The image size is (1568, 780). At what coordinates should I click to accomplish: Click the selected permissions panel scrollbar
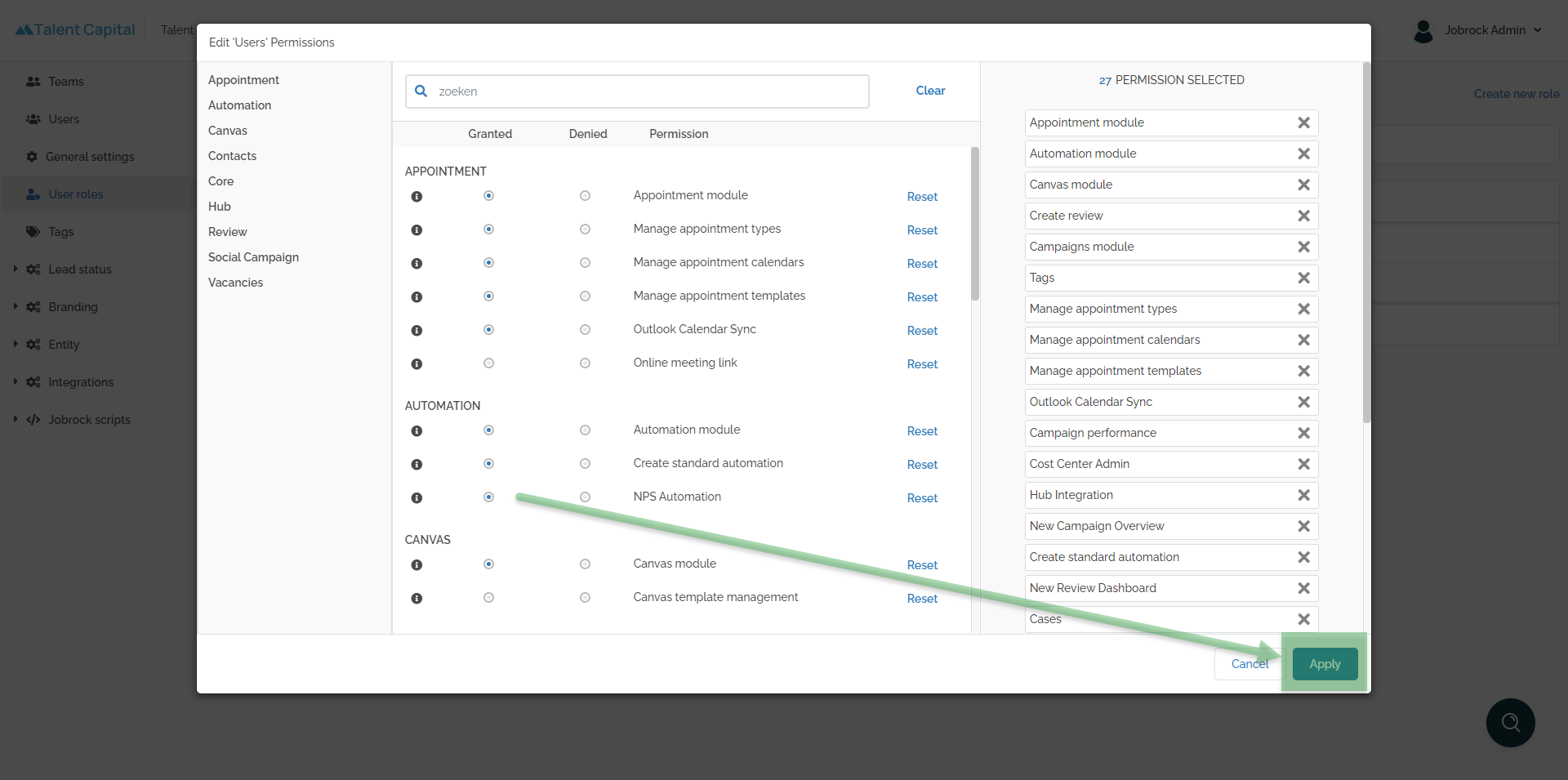point(1366,243)
